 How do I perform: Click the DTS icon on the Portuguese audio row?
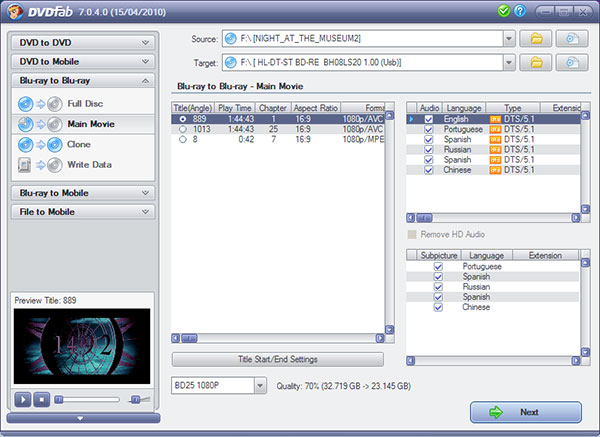click(x=495, y=129)
